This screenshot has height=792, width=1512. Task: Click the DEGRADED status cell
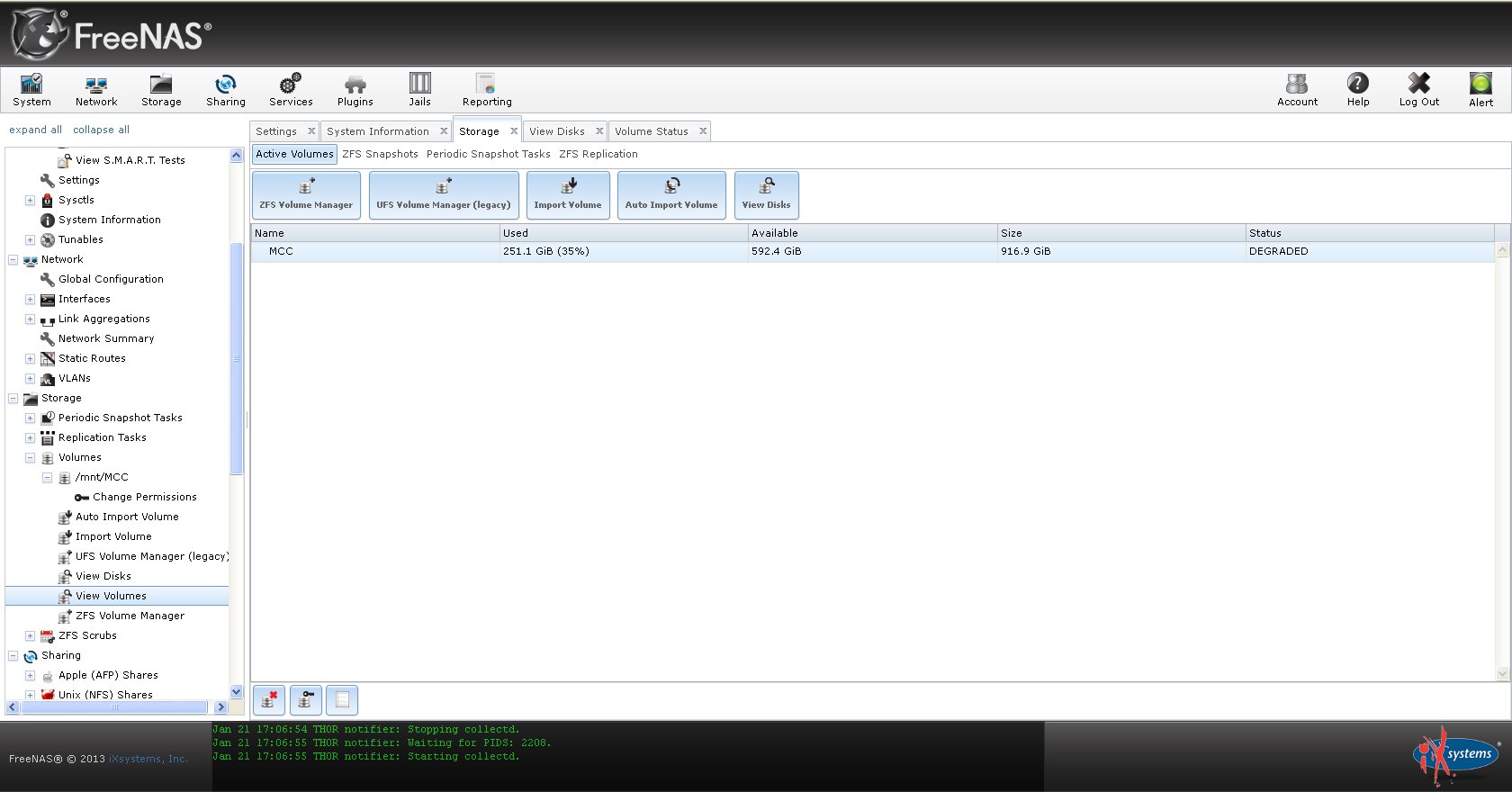point(1370,251)
